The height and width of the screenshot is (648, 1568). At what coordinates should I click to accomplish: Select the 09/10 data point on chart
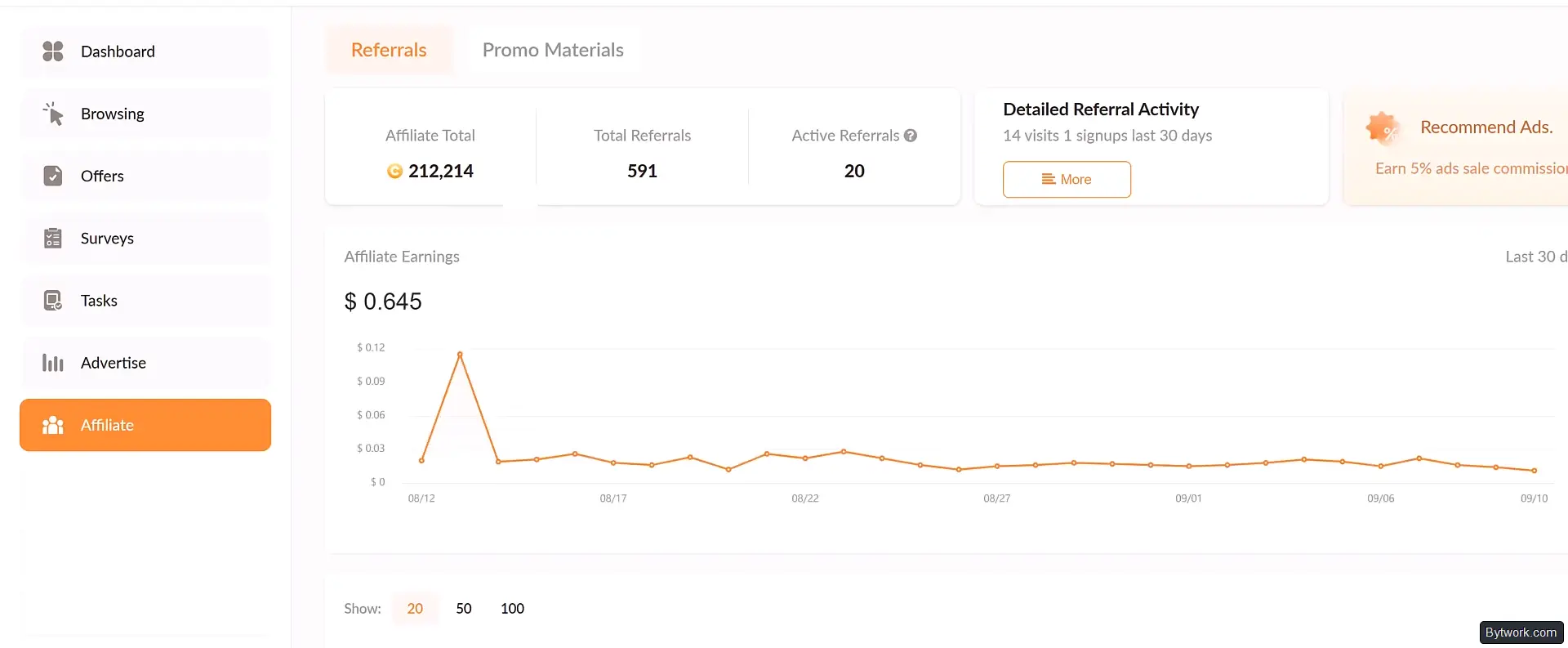(1534, 471)
